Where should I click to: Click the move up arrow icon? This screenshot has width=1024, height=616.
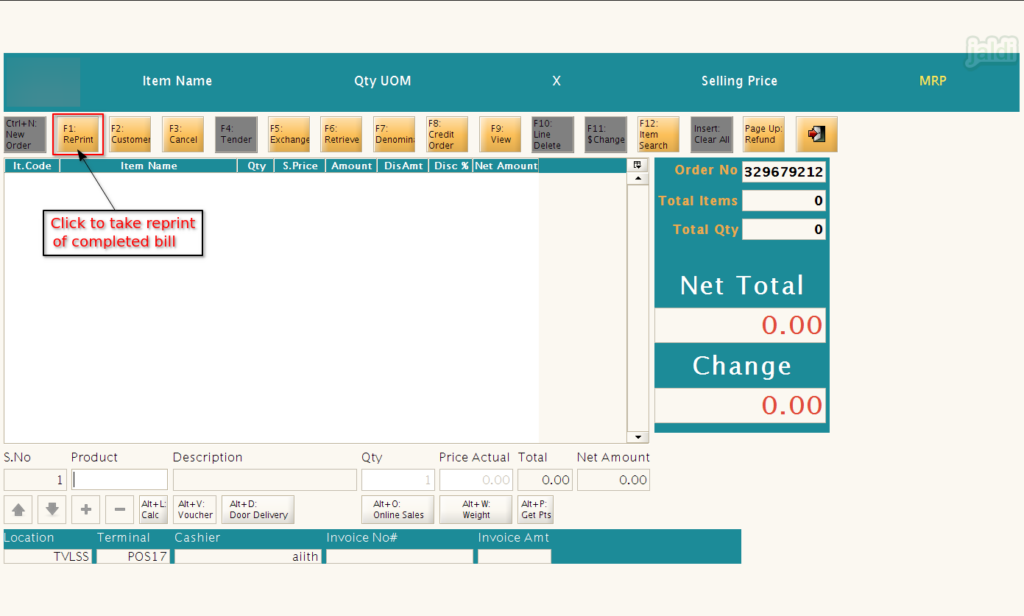18,510
